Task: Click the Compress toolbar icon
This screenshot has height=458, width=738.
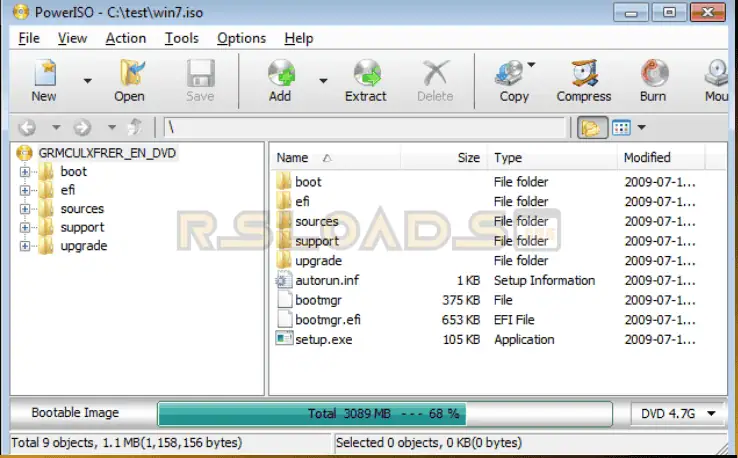Action: pyautogui.click(x=584, y=73)
